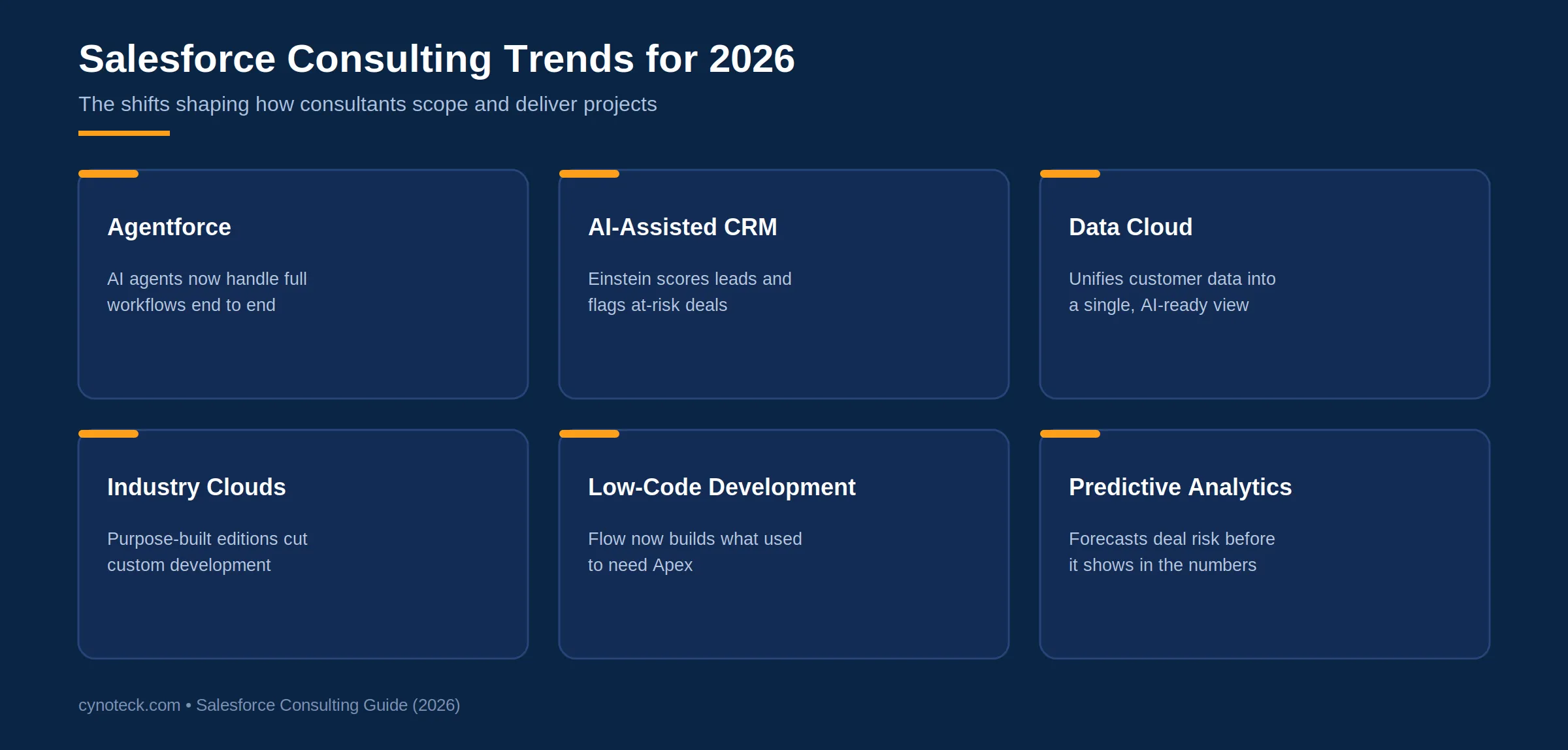Click 'Forecasts deal risk before' description text
Image resolution: width=1568 pixels, height=750 pixels.
(1171, 552)
